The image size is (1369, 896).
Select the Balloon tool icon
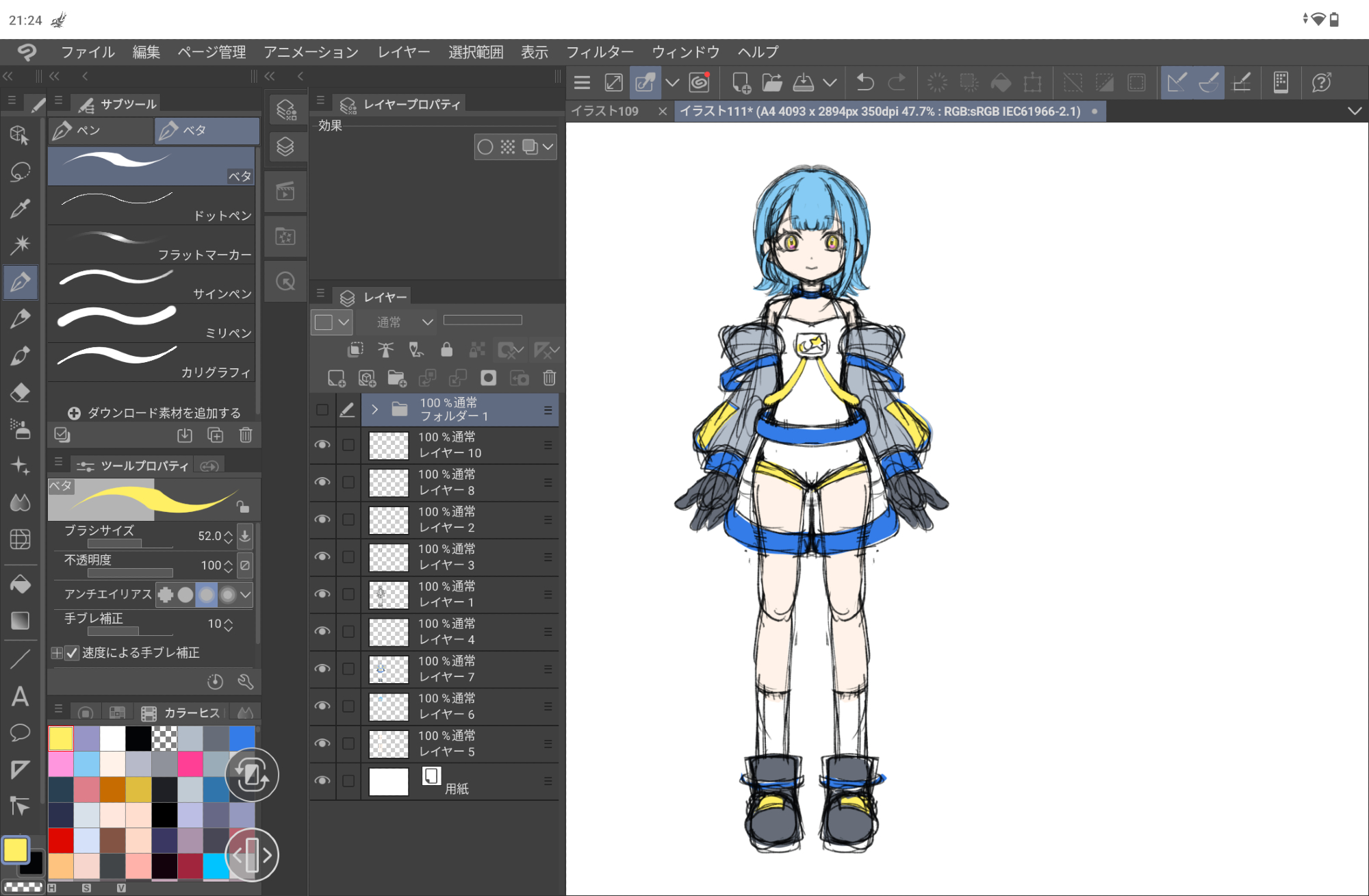[x=20, y=733]
